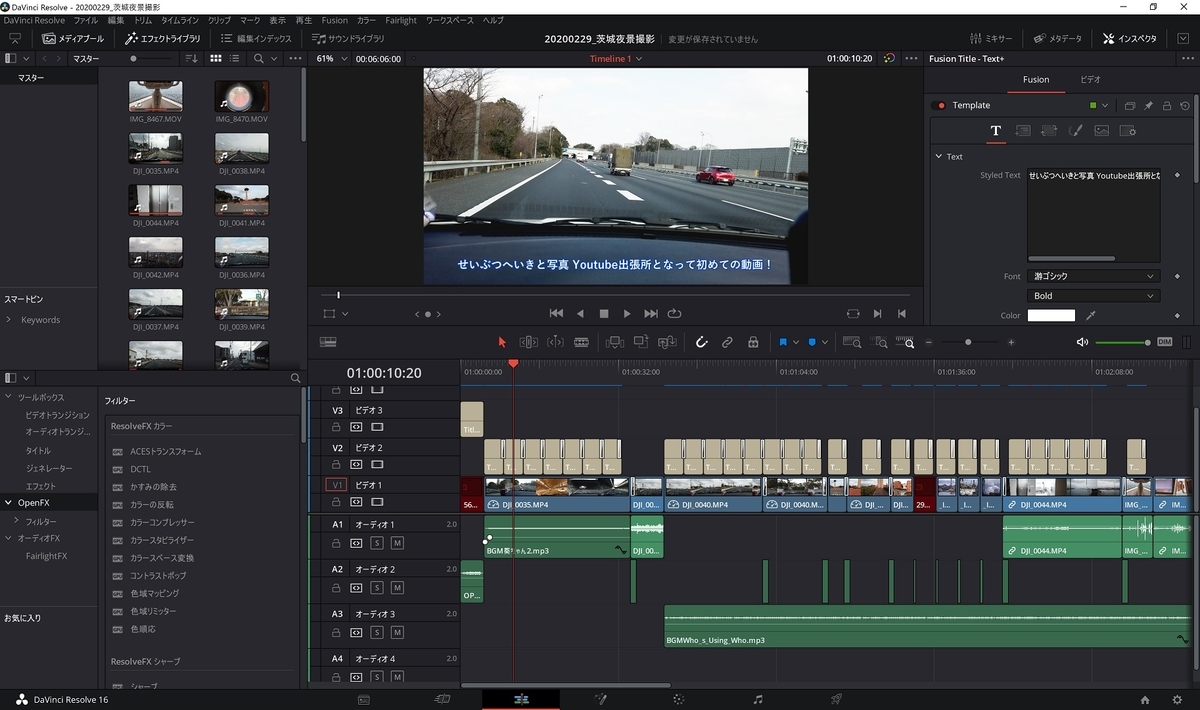Open the Fusion menu in menu bar
Viewport: 1200px width, 710px height.
335,20
